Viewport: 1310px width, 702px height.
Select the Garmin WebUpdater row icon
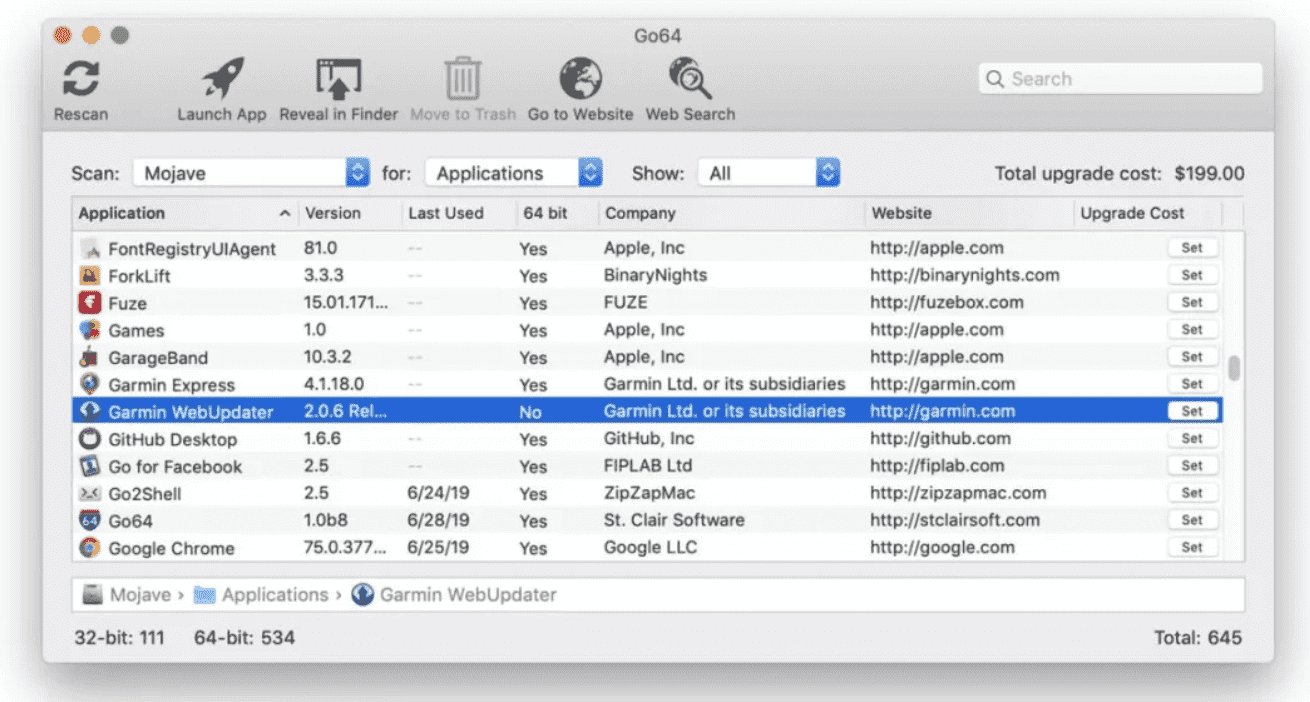point(90,411)
